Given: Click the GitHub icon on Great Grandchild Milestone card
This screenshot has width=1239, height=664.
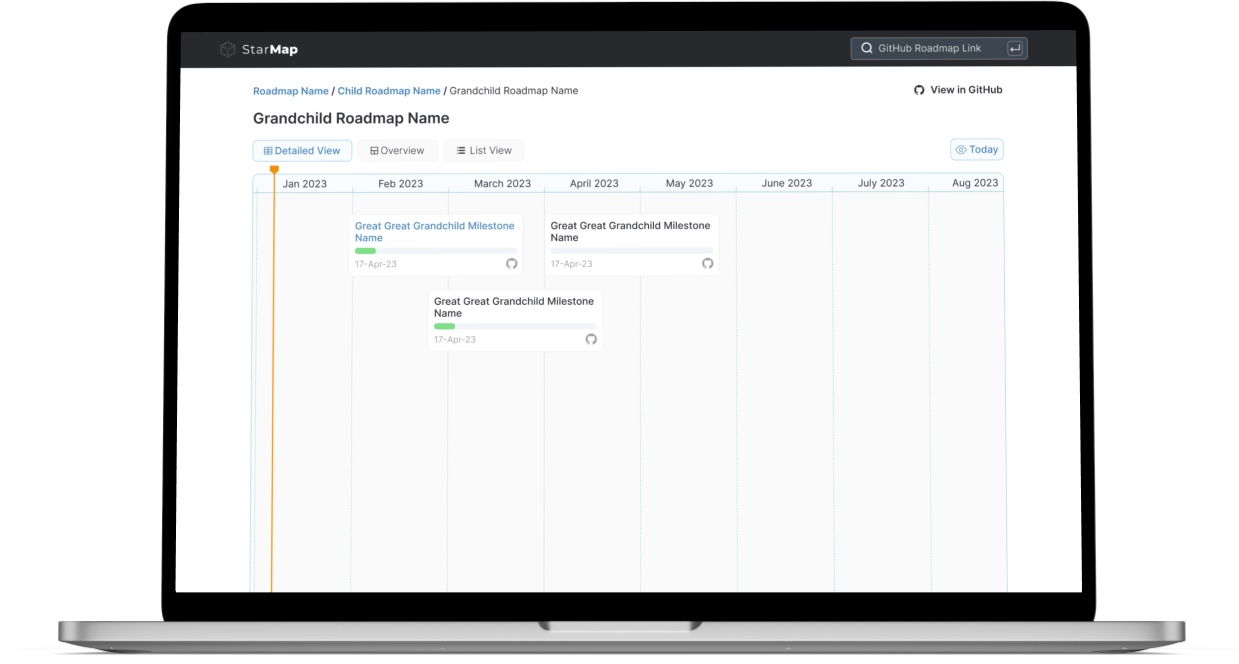Looking at the screenshot, I should coord(708,264).
